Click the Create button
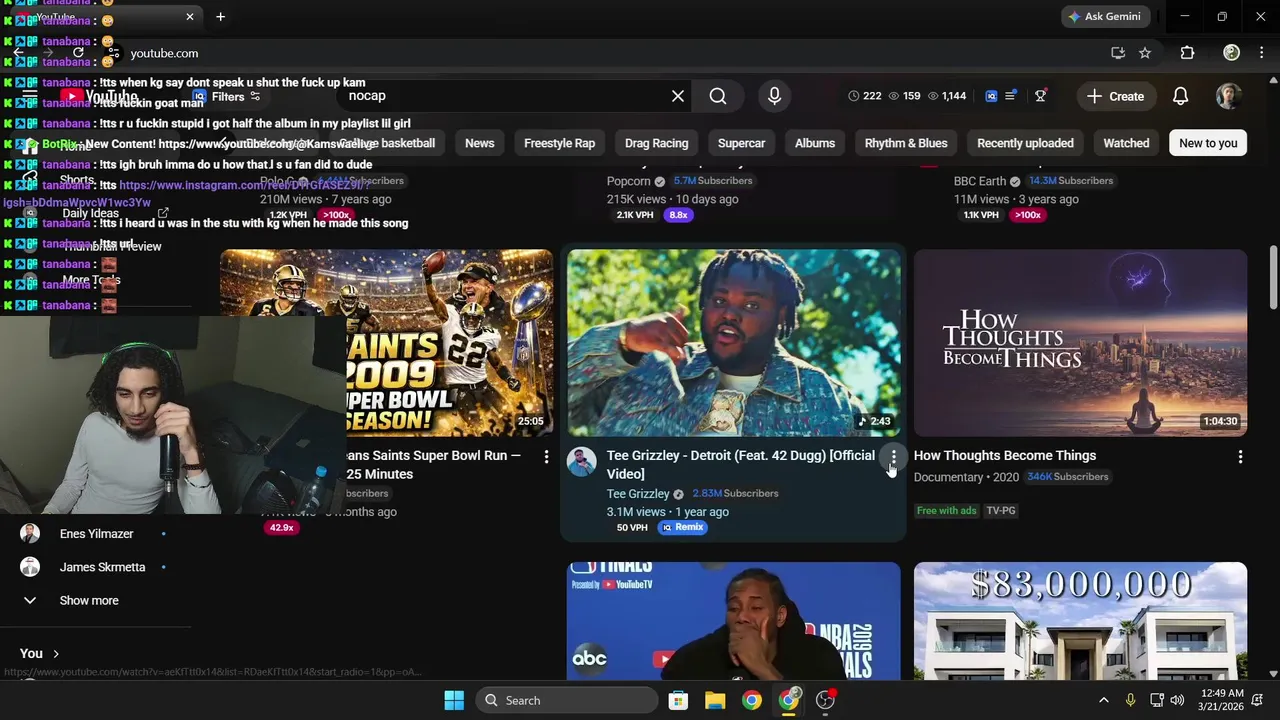 (x=1115, y=96)
